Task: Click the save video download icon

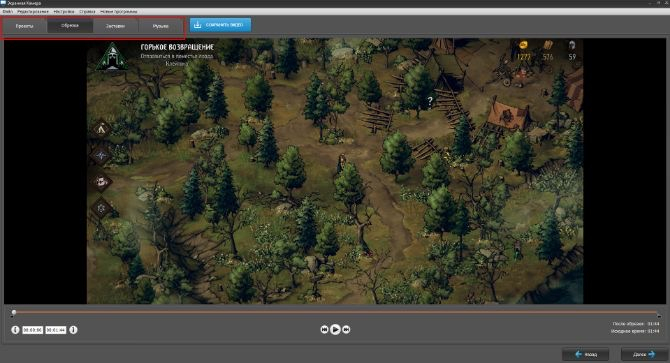Action: [197, 25]
